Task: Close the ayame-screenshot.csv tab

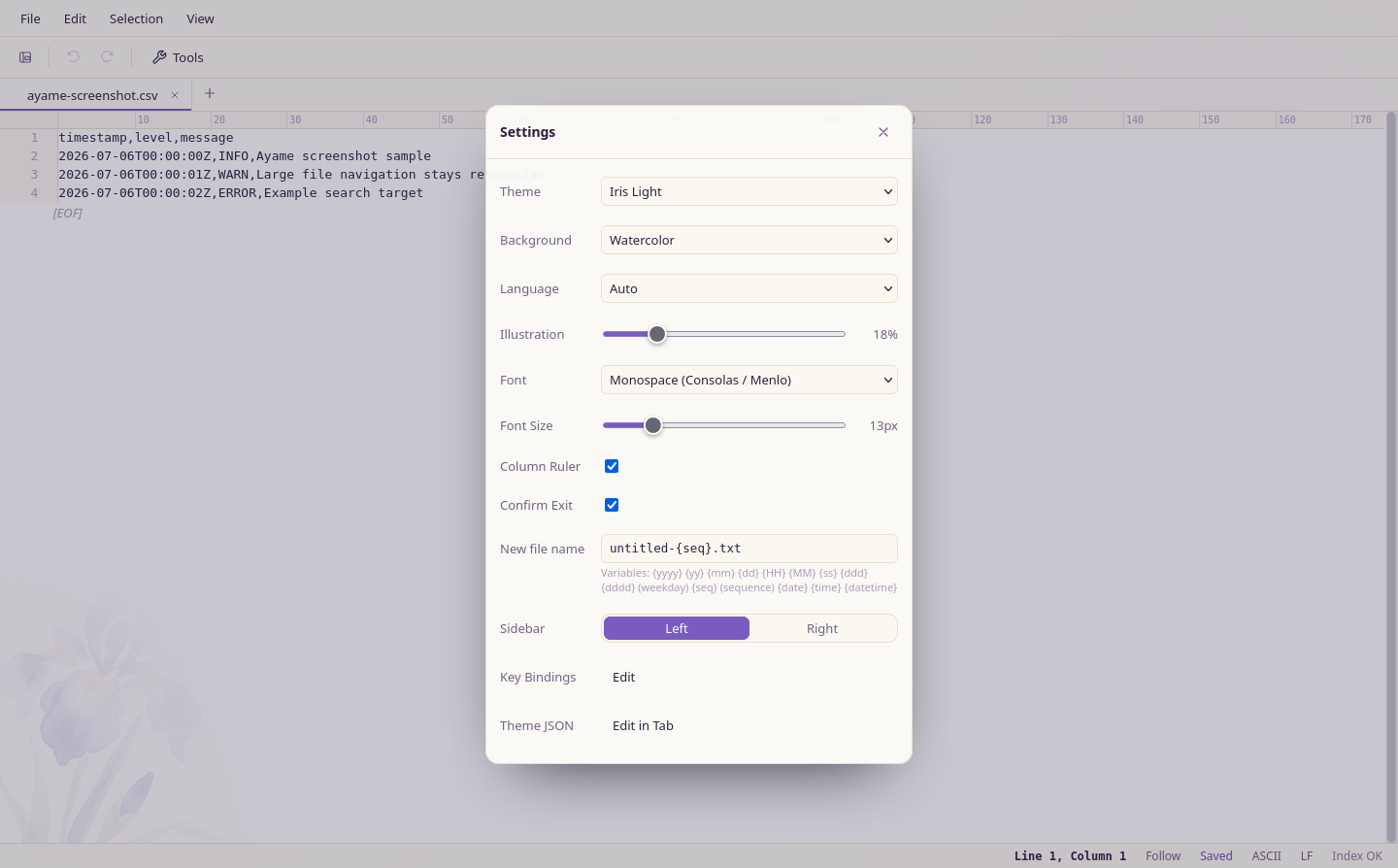Action: point(175,95)
